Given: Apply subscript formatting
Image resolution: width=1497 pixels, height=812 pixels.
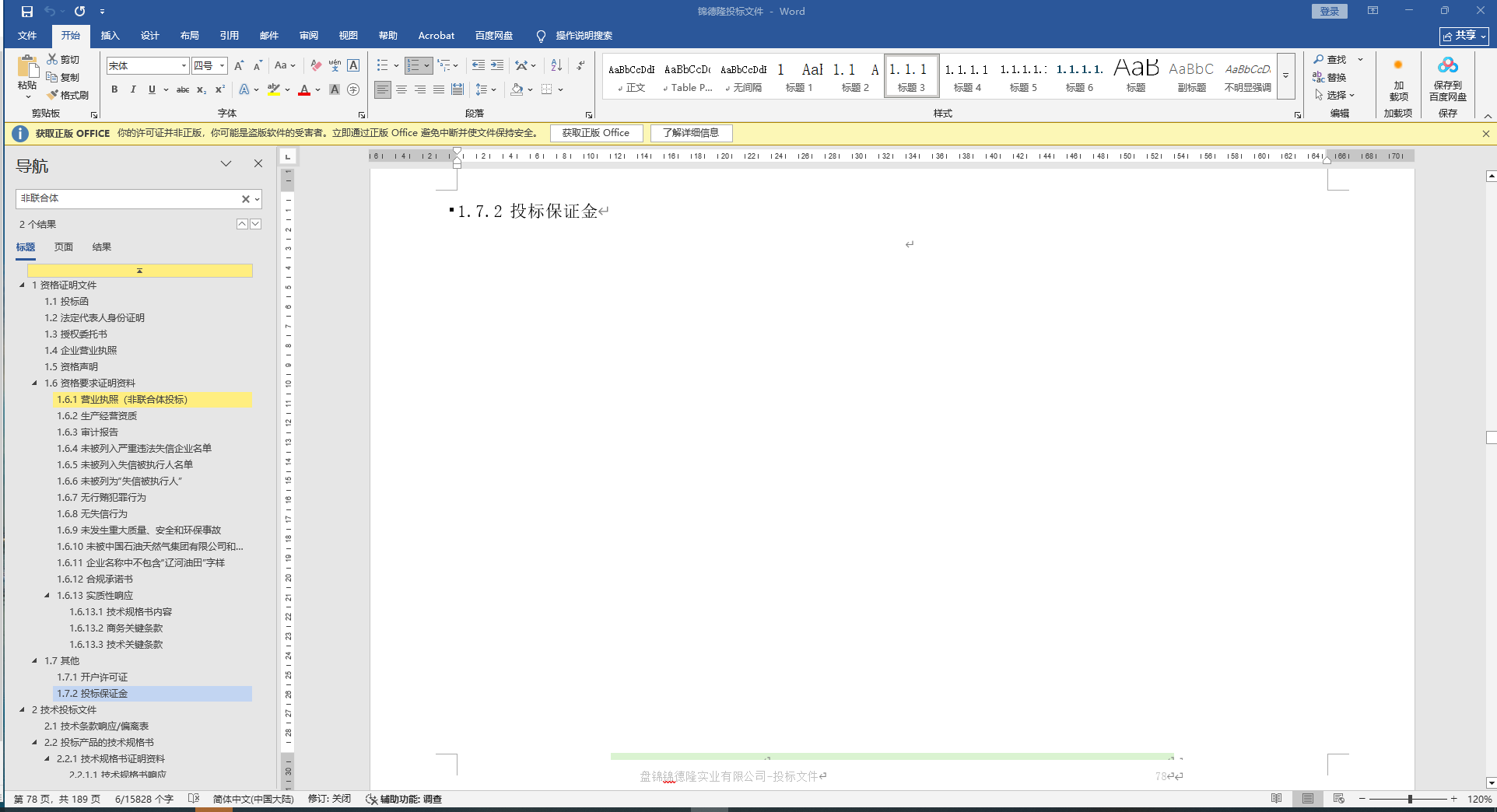Looking at the screenshot, I should (202, 89).
